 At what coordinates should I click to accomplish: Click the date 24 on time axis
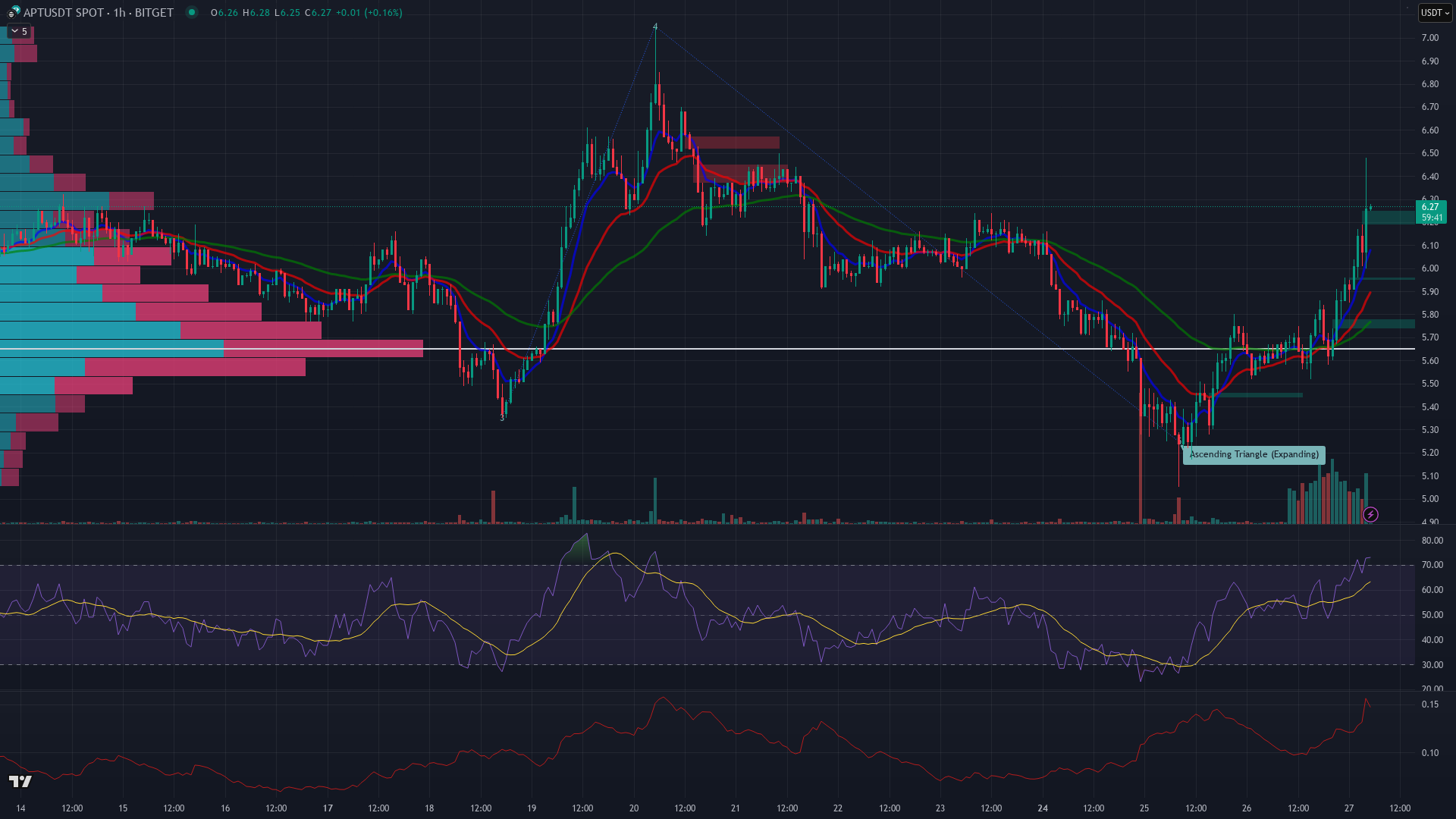pos(1043,808)
